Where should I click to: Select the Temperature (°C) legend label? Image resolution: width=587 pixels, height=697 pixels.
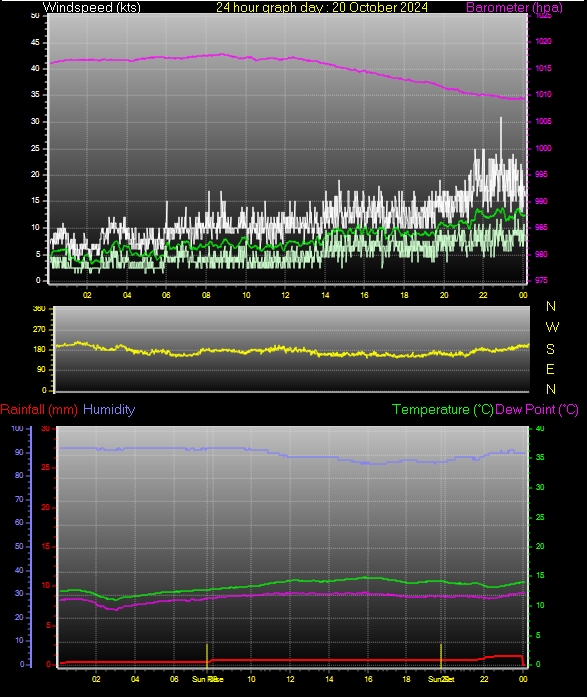click(x=443, y=409)
